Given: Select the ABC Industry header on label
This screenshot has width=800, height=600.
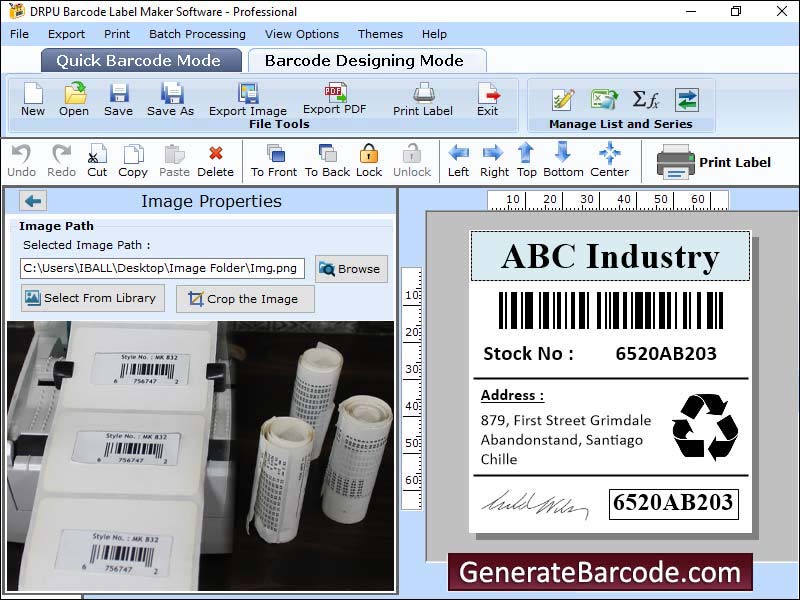Looking at the screenshot, I should pos(610,256).
